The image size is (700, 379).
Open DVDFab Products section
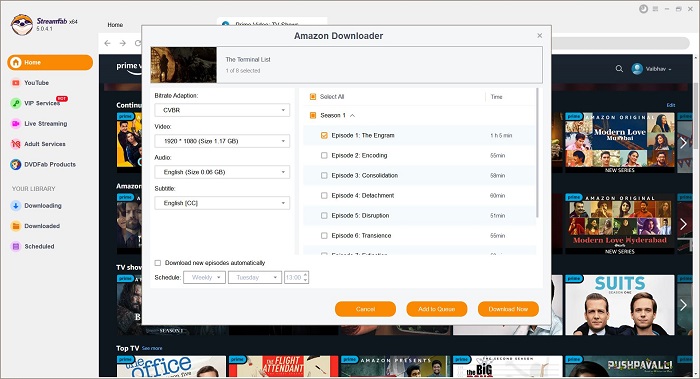click(x=50, y=164)
